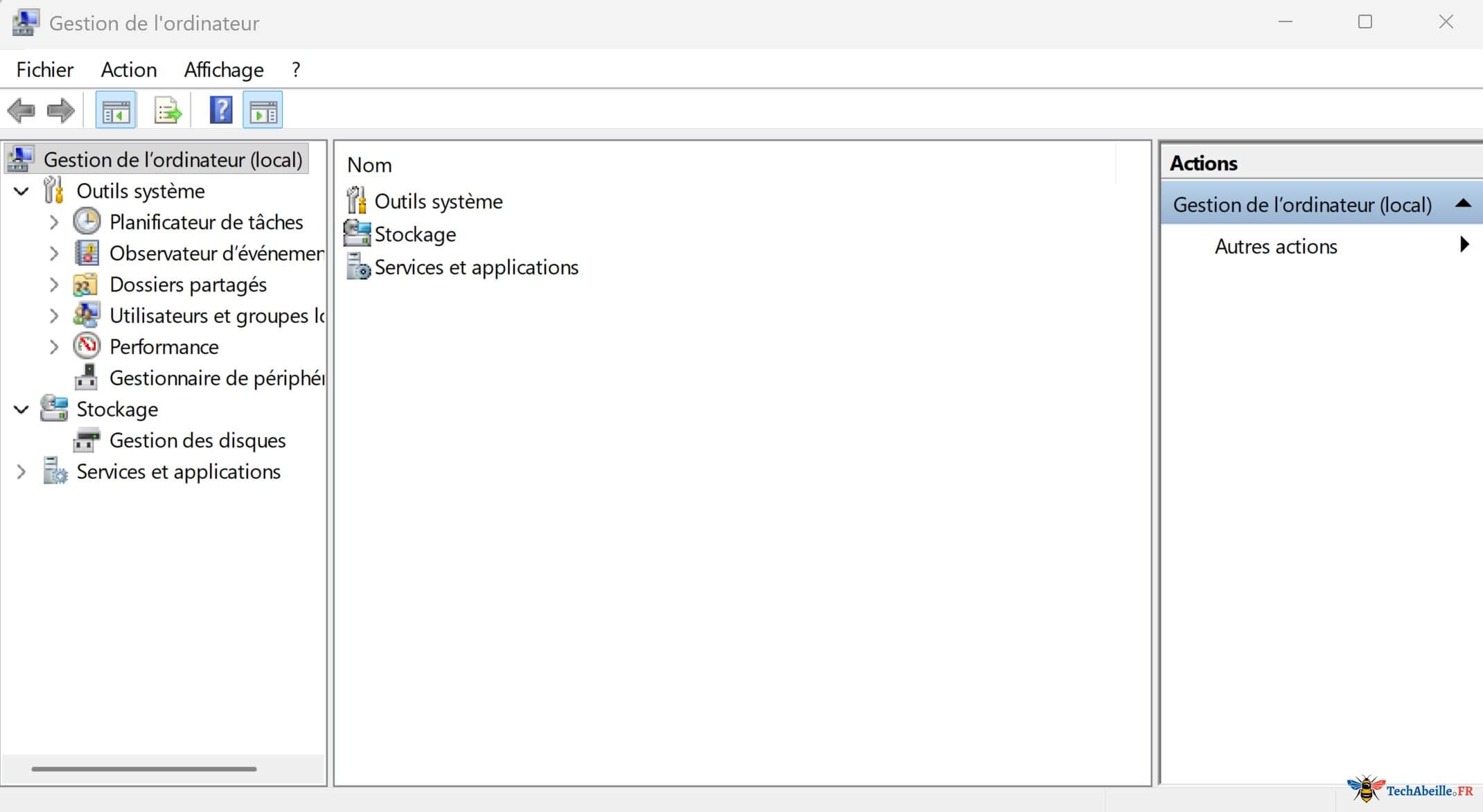Select Planificateur de tâches in the tree
Image resolution: width=1483 pixels, height=812 pixels.
click(x=207, y=222)
